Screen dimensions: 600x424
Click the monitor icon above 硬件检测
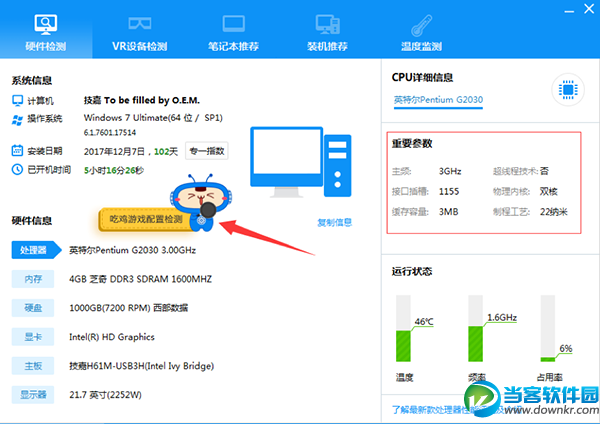tap(46, 24)
